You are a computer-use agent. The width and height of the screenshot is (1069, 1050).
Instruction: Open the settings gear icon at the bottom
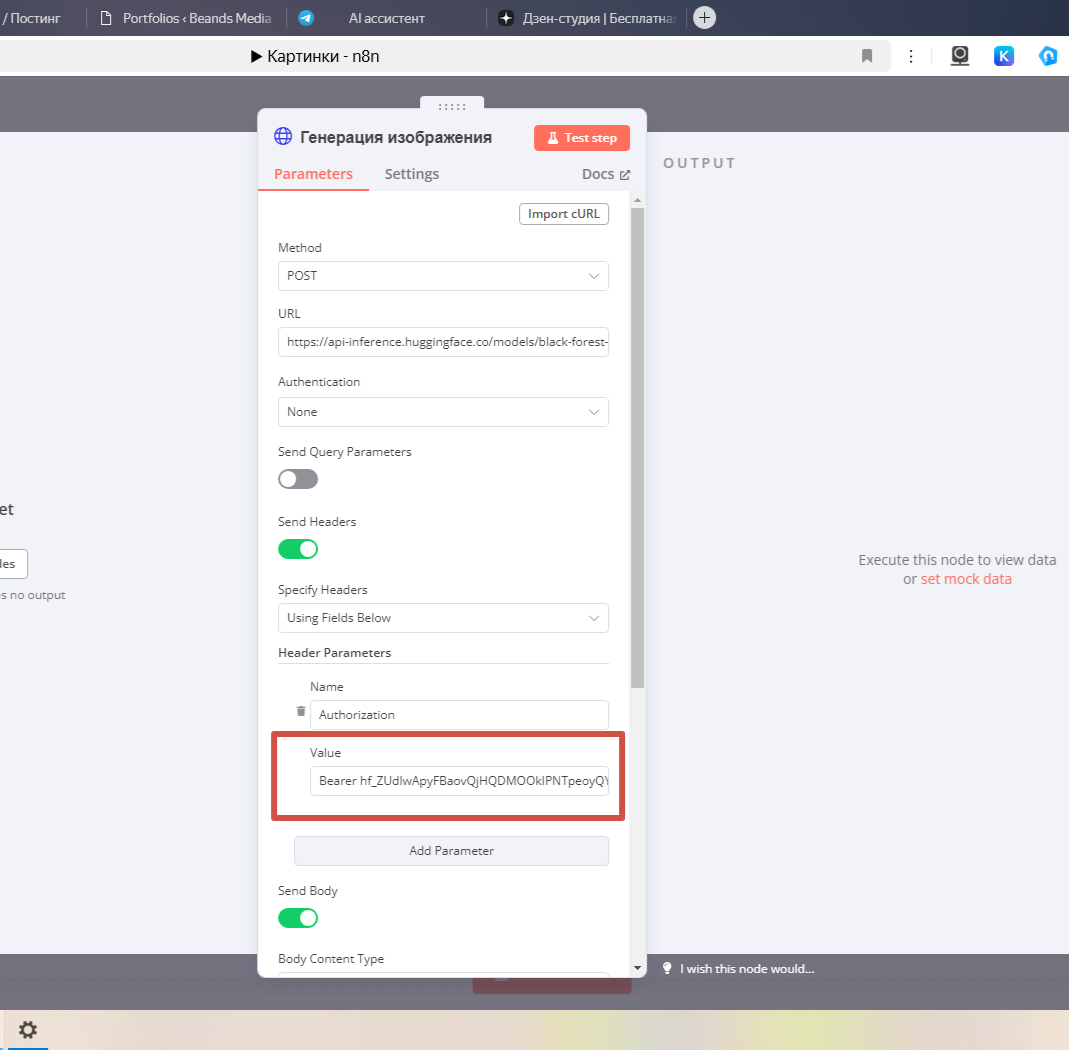[x=27, y=1030]
